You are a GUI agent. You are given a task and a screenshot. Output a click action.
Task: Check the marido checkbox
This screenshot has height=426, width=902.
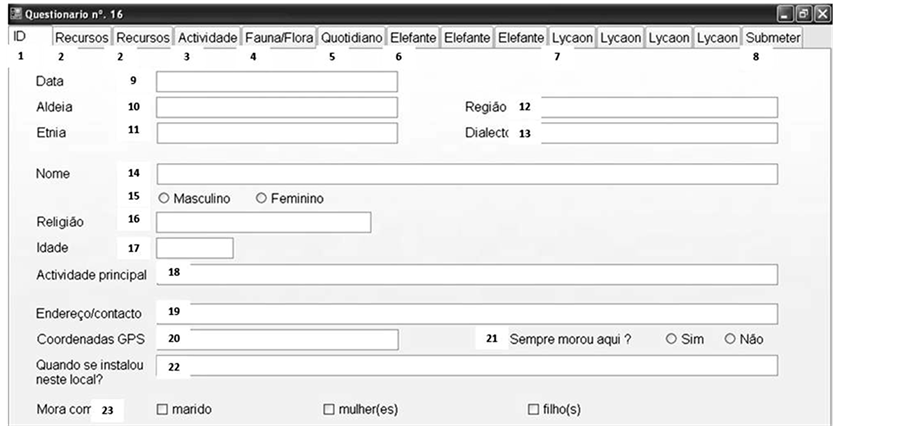(x=162, y=409)
